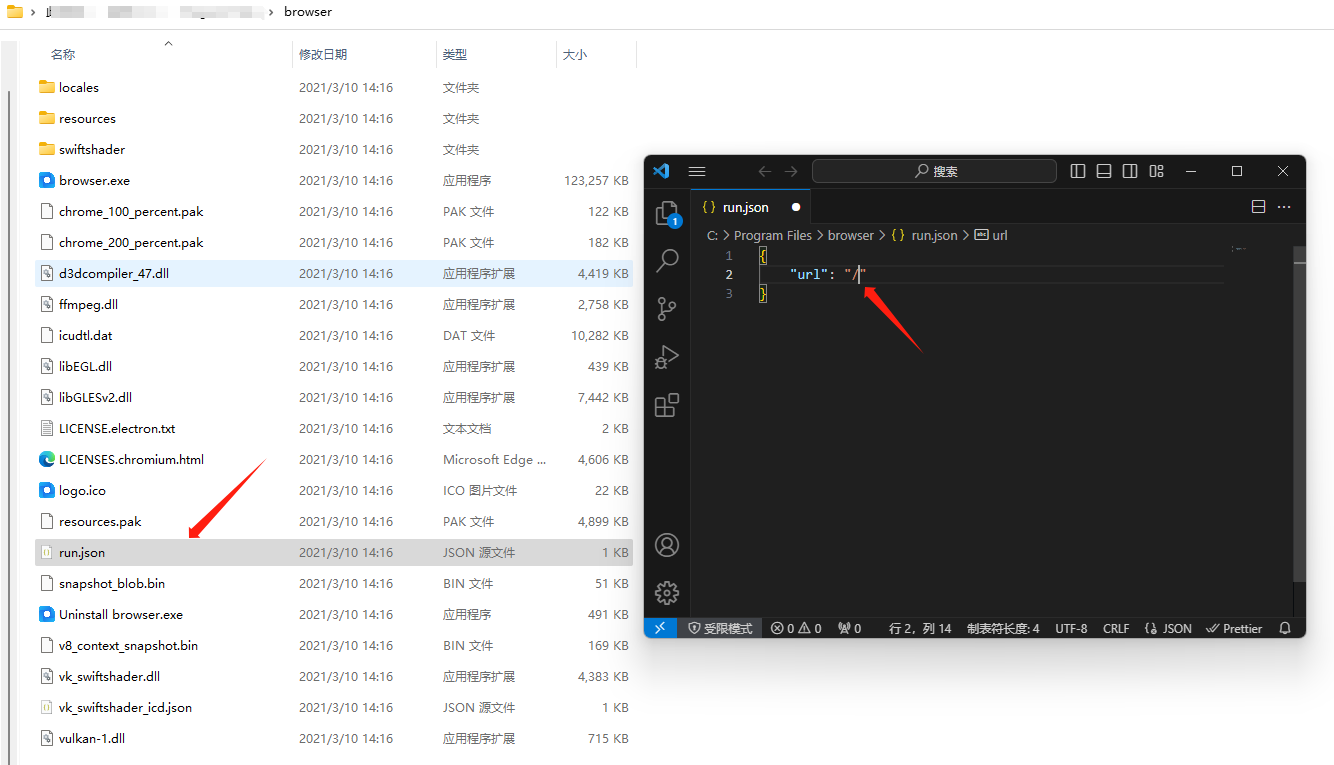Toggle the bottom panel layout
This screenshot has width=1334, height=765.
1104,171
